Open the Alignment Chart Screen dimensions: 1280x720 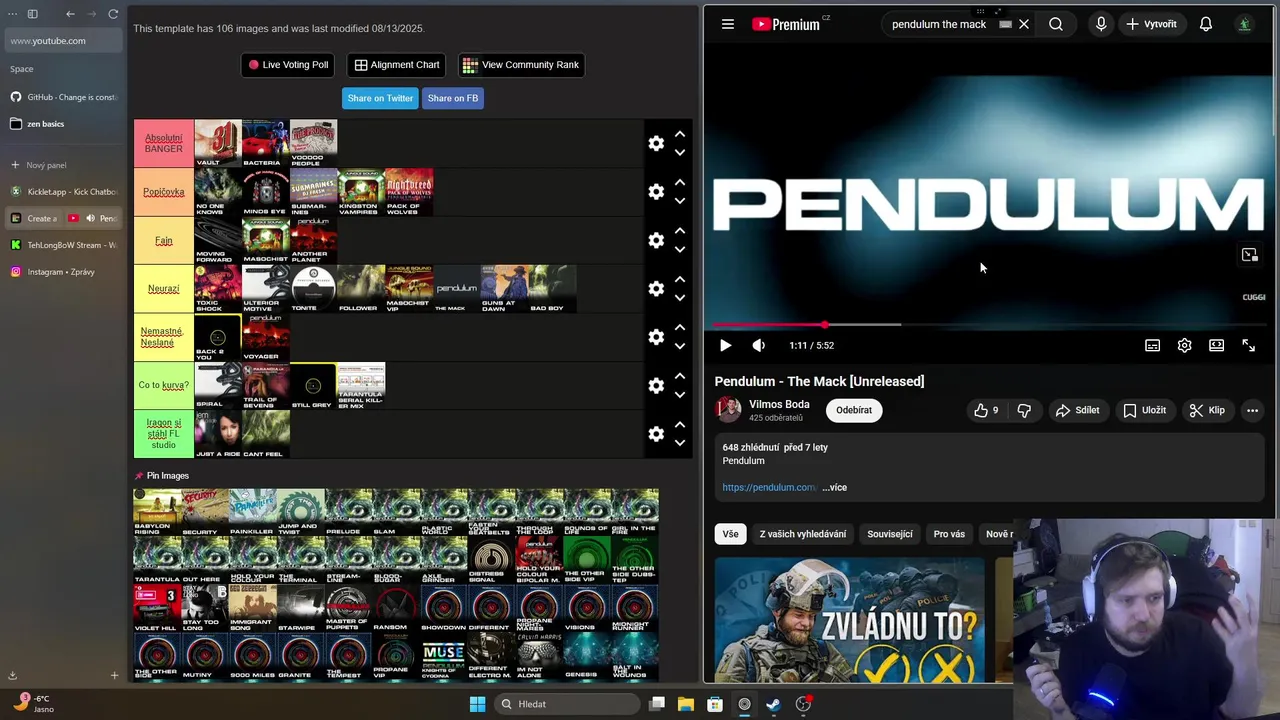coord(397,65)
